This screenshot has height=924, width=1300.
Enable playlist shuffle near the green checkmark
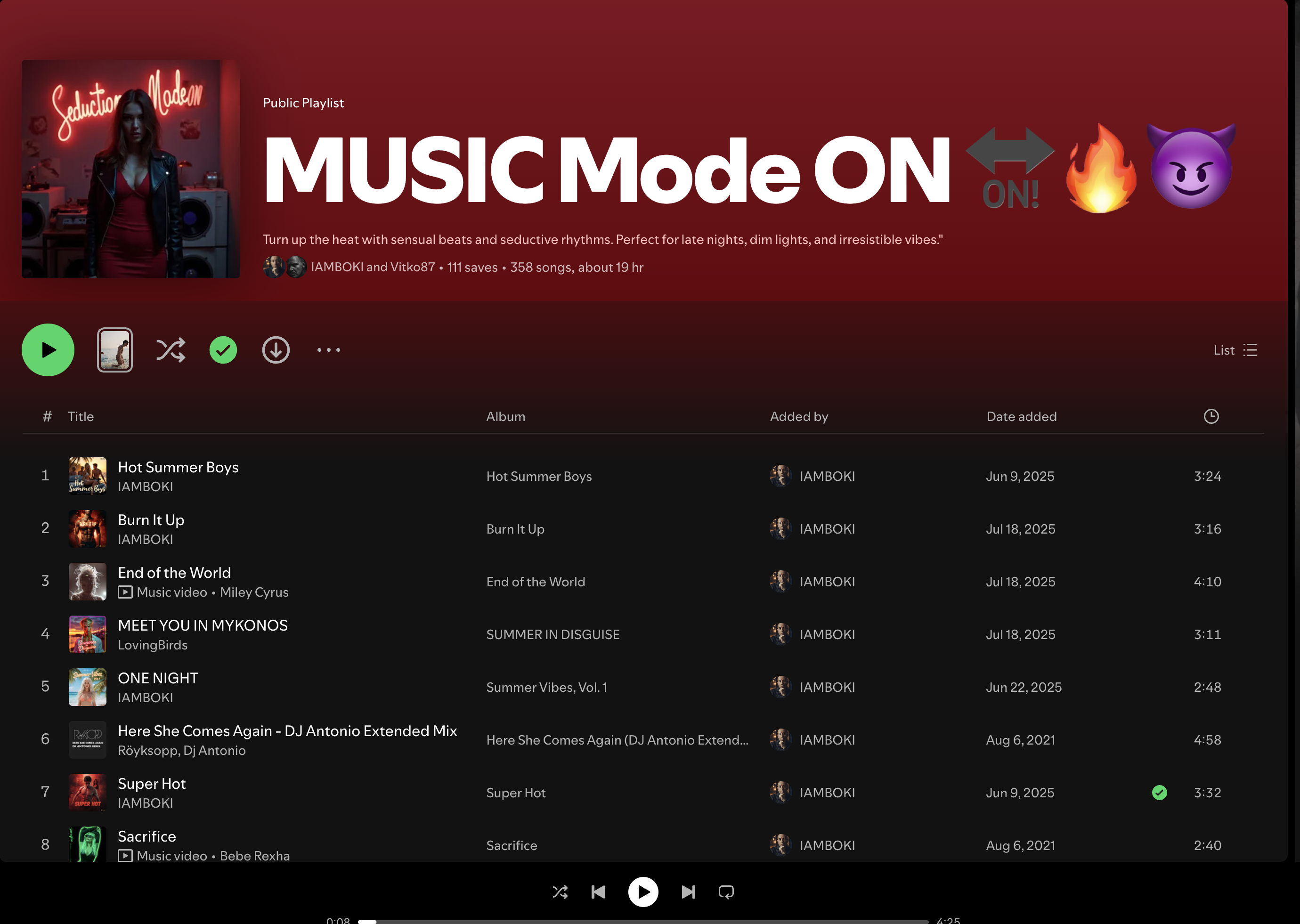[x=171, y=350]
